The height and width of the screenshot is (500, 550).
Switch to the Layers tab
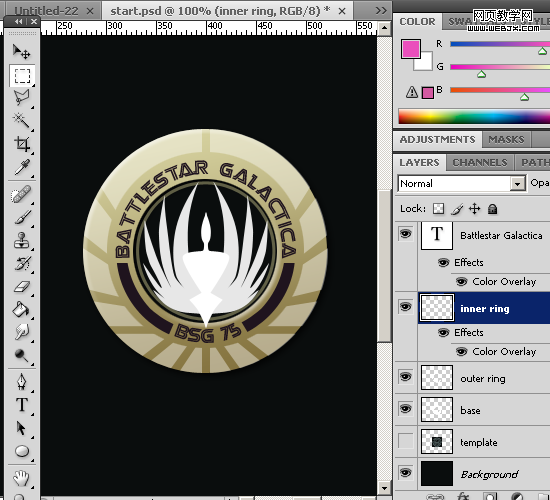coord(419,162)
